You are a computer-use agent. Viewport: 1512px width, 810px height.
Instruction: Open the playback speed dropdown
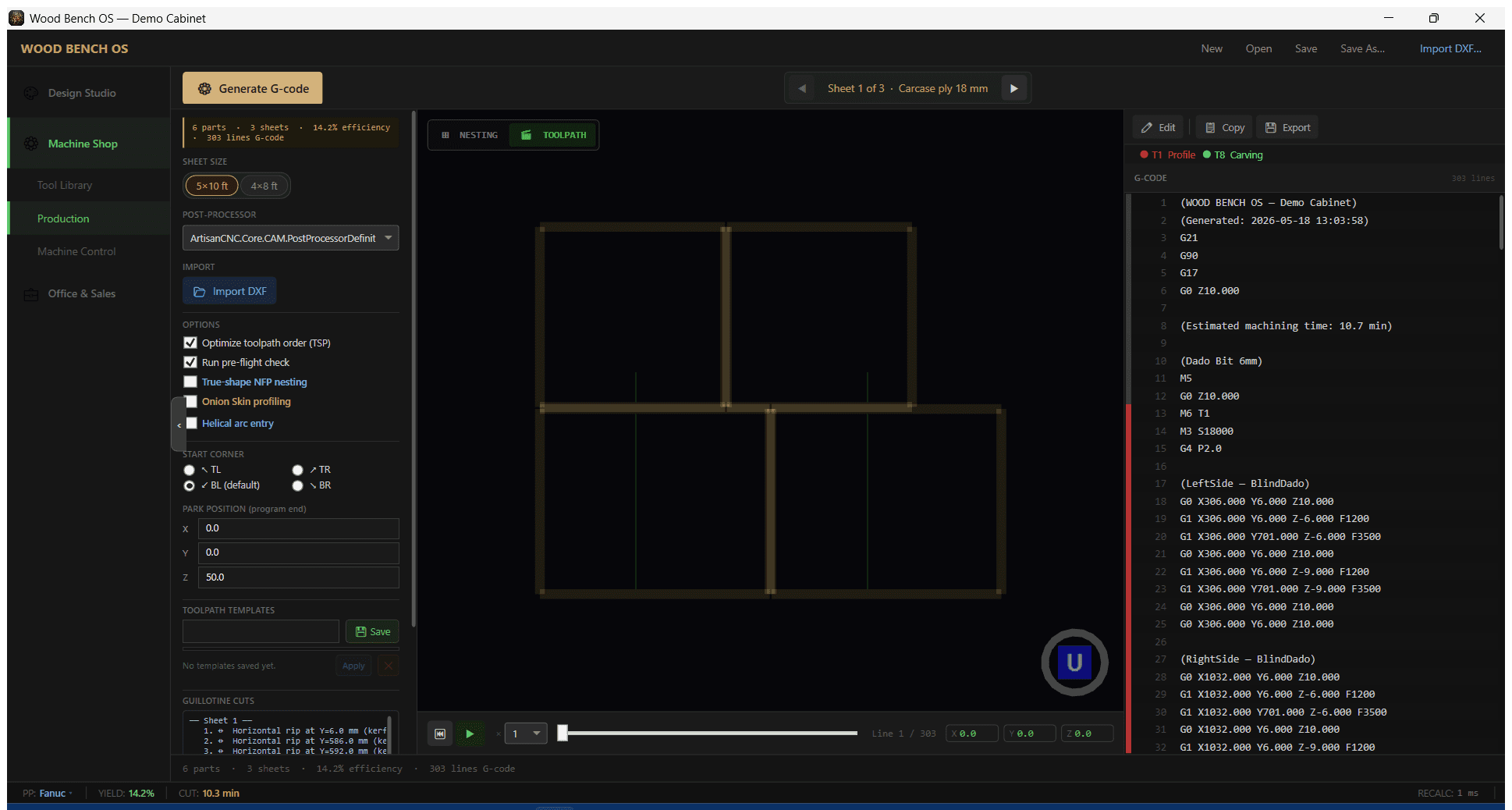pyautogui.click(x=526, y=734)
